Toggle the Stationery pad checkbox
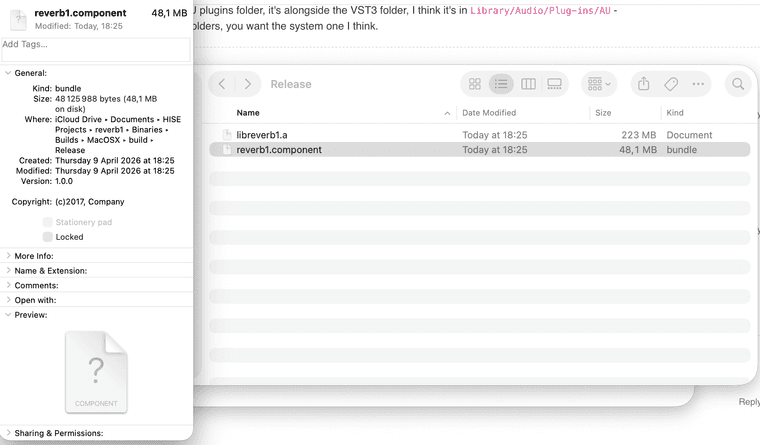This screenshot has height=445, width=760. coord(48,222)
